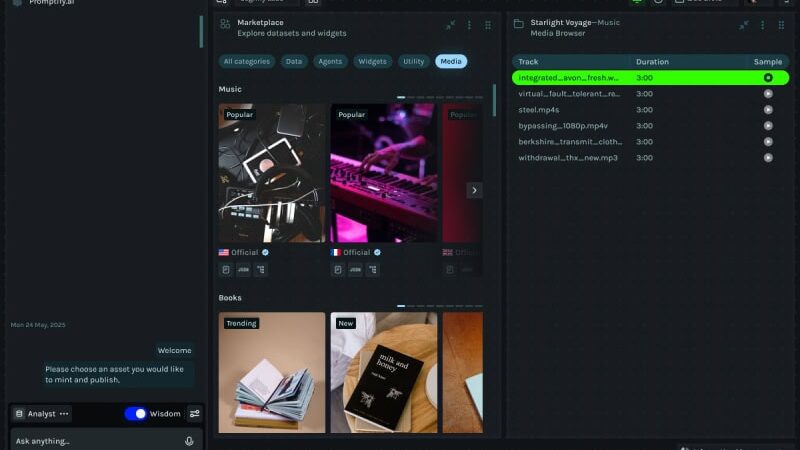This screenshot has height=450, width=800.
Task: Click the New badge on book card
Action: pyautogui.click(x=345, y=323)
